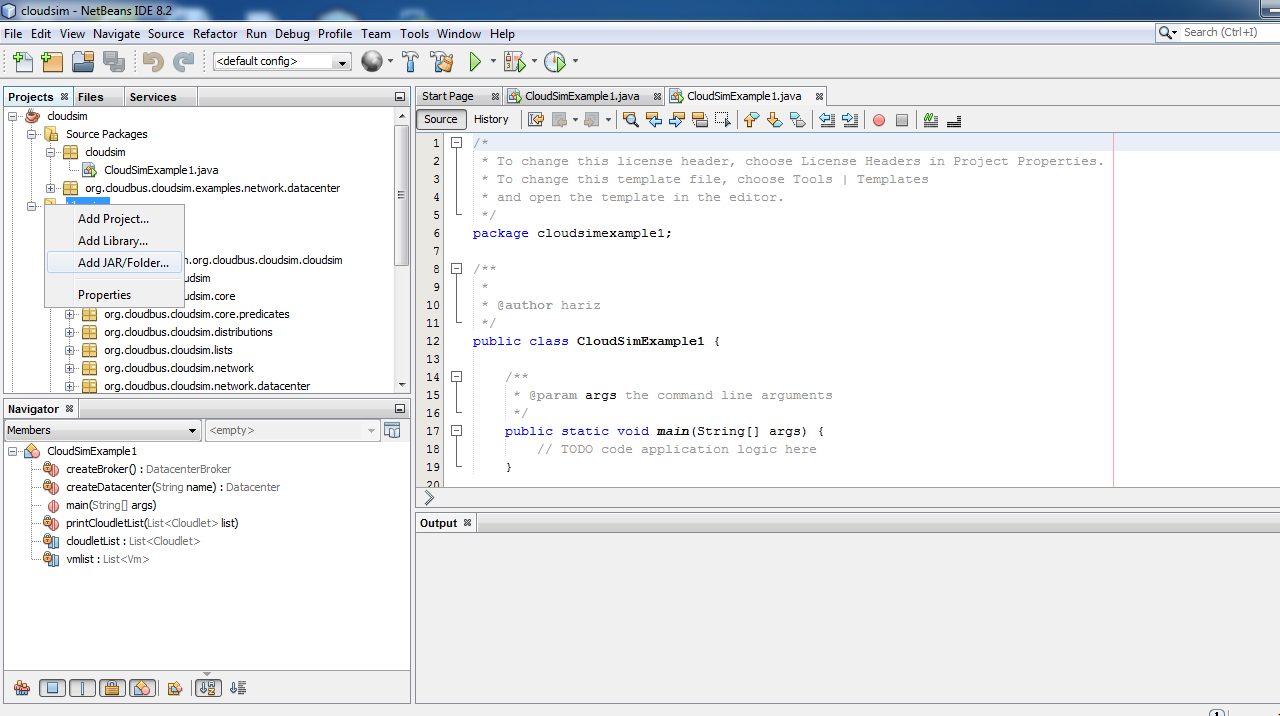Toggle Fully Qualified Names in the Navigator
This screenshot has height=716, width=1280.
pyautogui.click(x=175, y=688)
